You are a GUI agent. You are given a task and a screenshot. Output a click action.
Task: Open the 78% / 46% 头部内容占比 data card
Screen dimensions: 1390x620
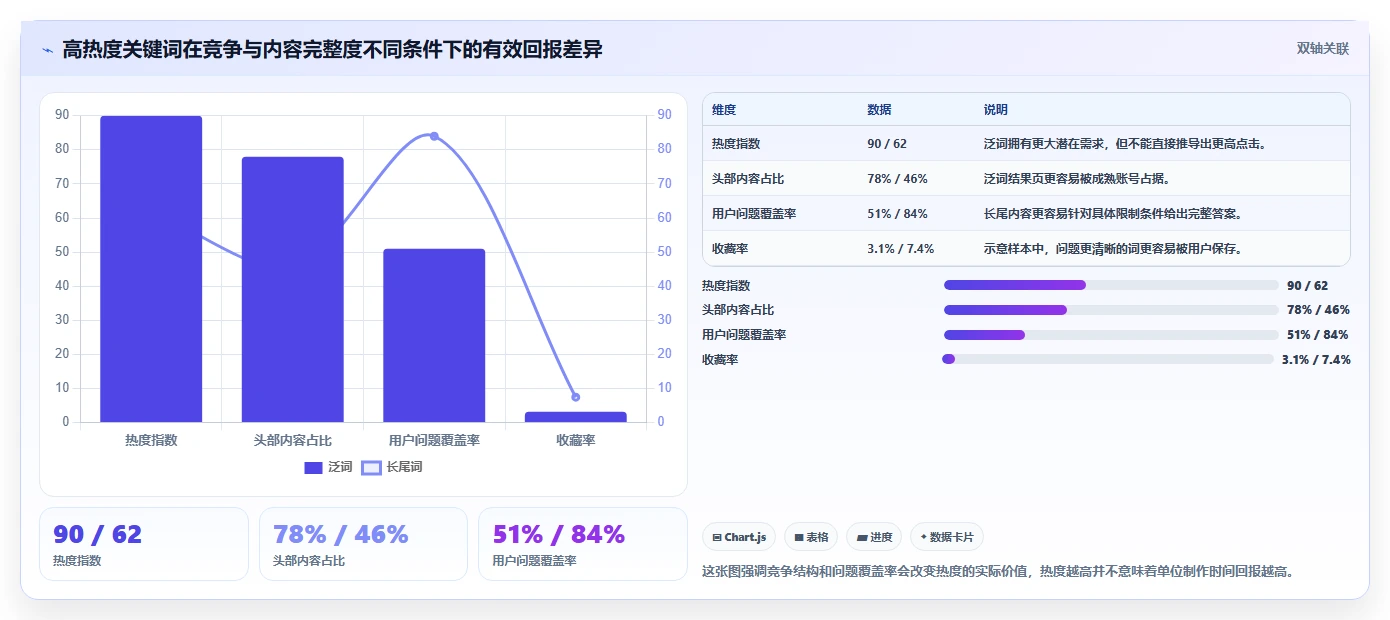pyautogui.click(x=363, y=544)
